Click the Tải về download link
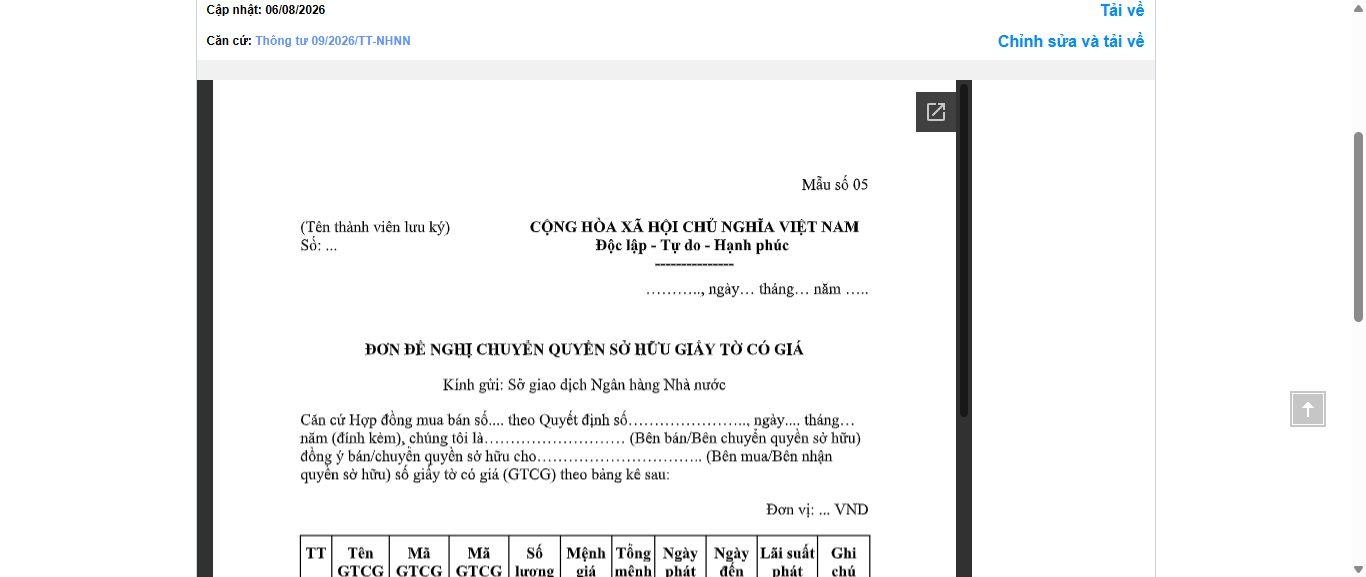This screenshot has width=1366, height=577. pos(1122,10)
